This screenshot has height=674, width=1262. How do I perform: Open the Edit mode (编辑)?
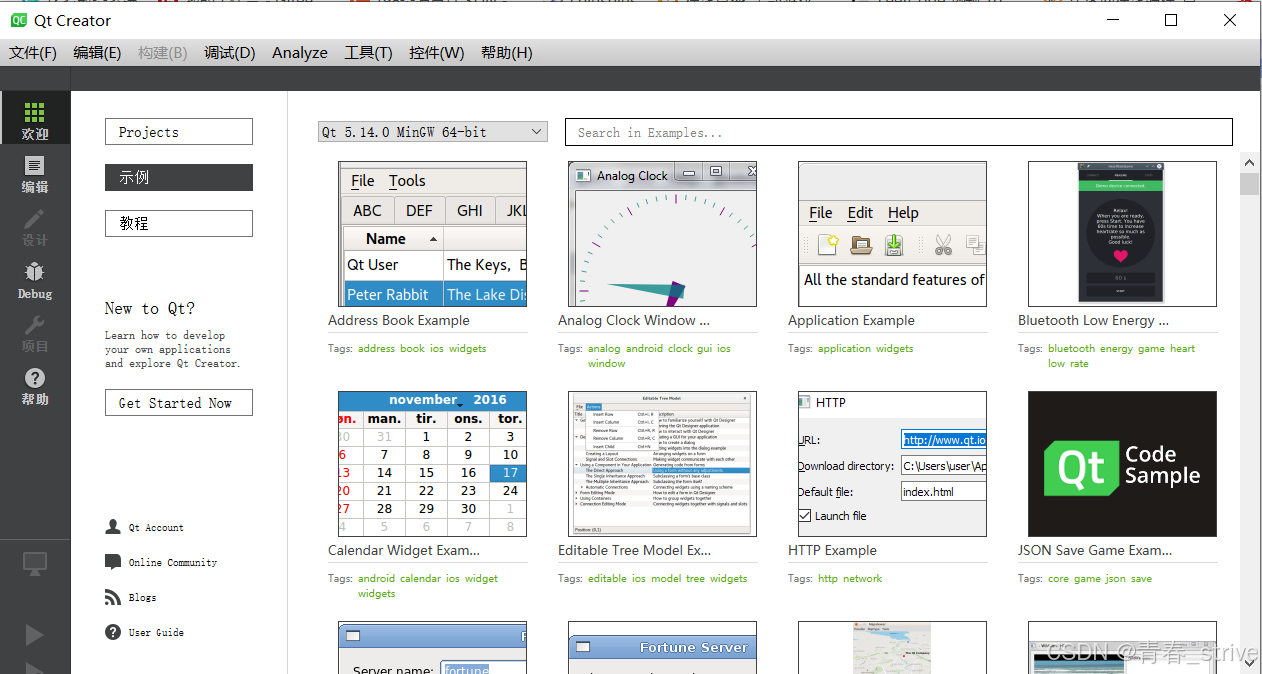pos(35,172)
